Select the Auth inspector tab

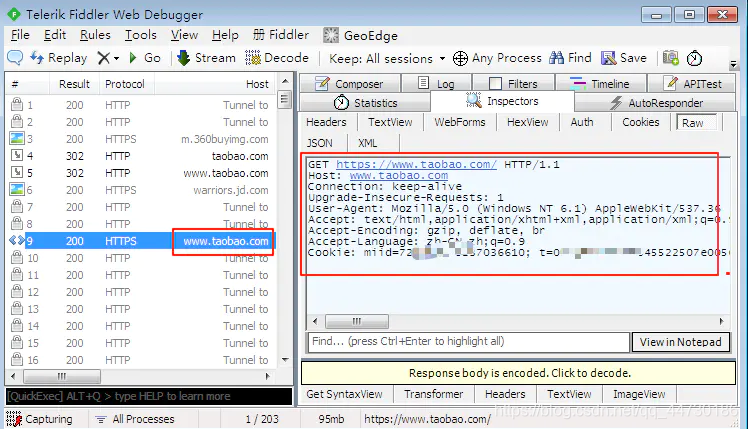coord(582,122)
